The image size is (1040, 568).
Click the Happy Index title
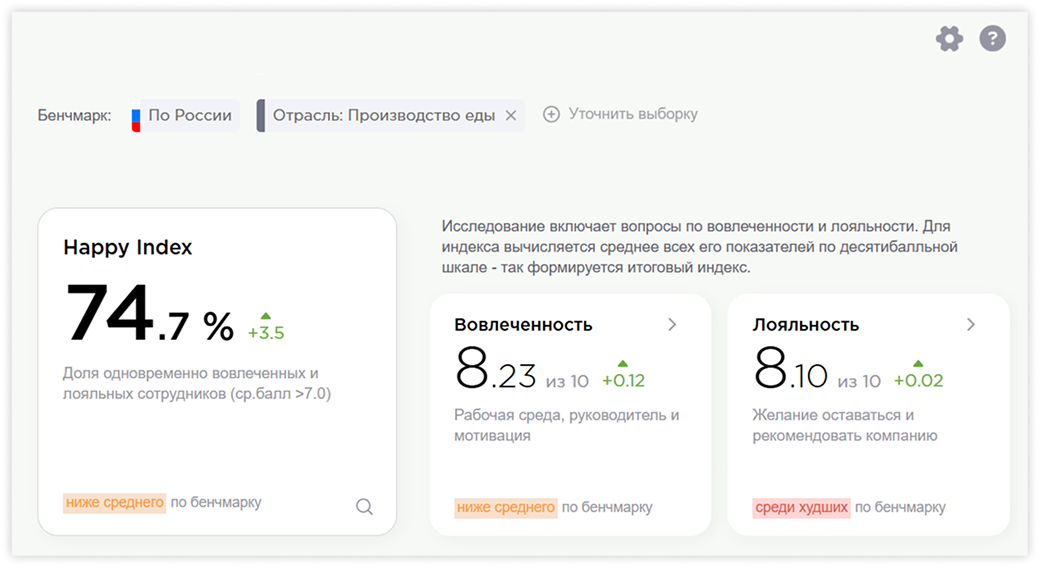[x=127, y=248]
